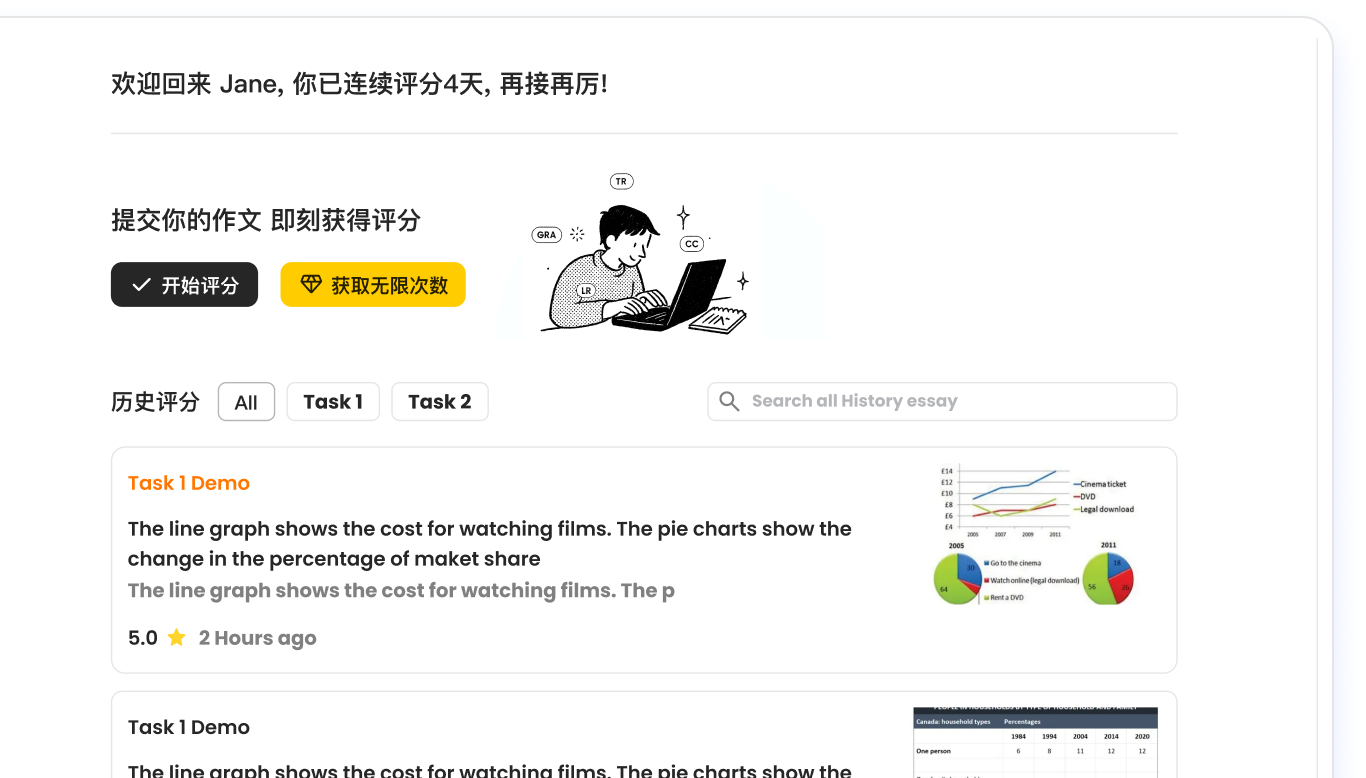Start scoring with the 开始评分 button

184,285
